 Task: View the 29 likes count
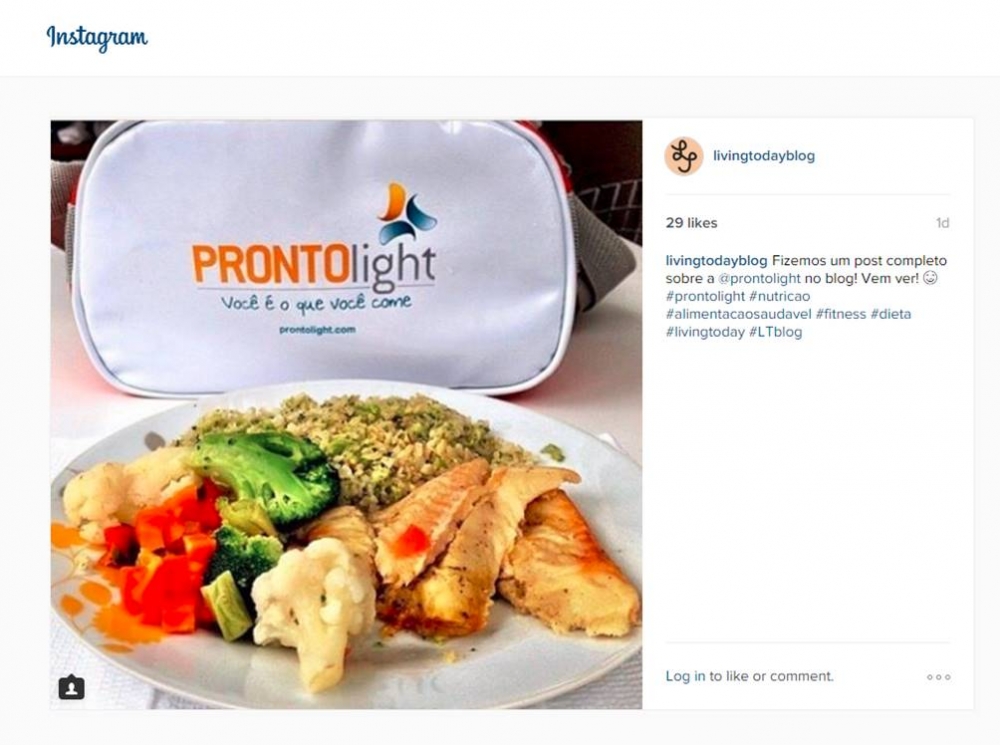pyautogui.click(x=691, y=223)
